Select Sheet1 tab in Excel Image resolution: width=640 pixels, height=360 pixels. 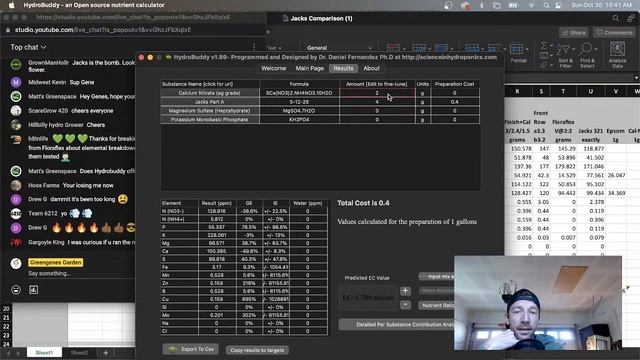tap(44, 353)
